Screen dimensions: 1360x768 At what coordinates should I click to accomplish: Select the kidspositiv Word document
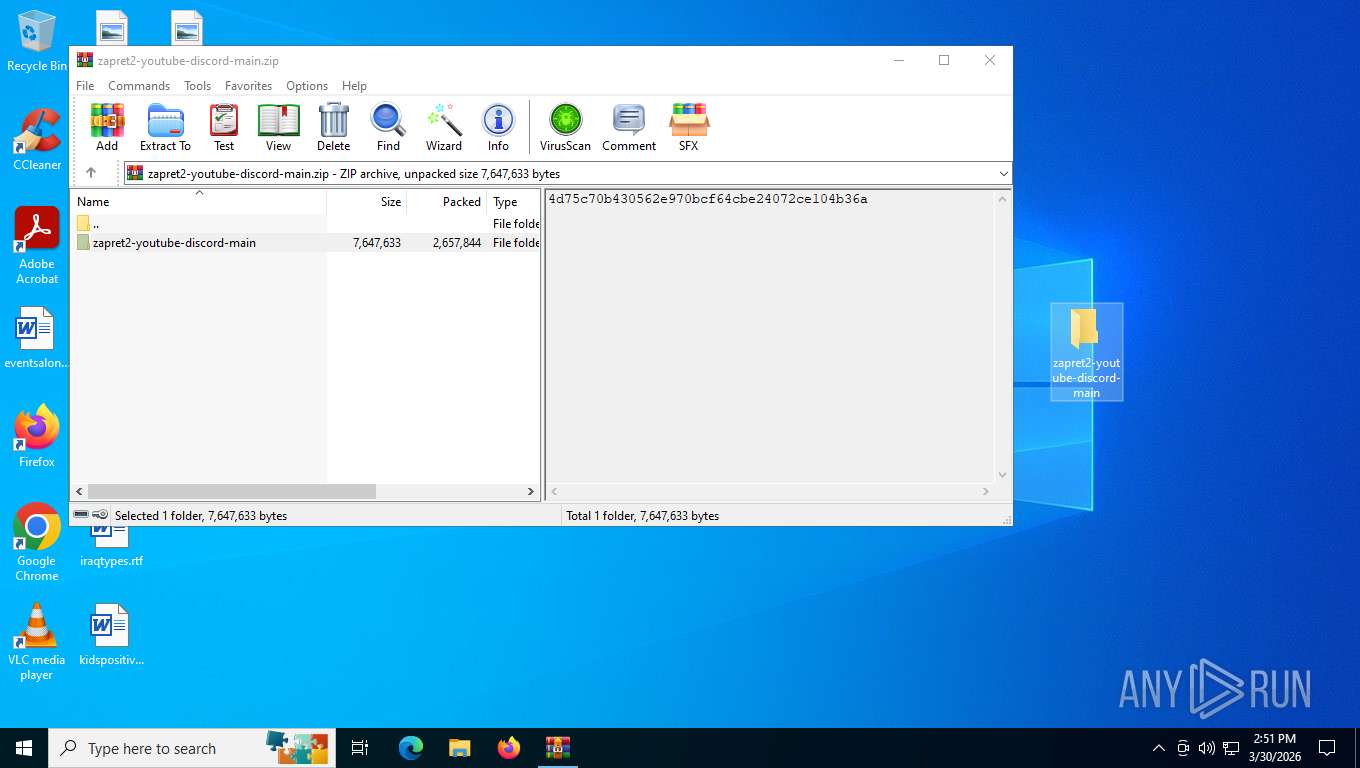(x=111, y=635)
